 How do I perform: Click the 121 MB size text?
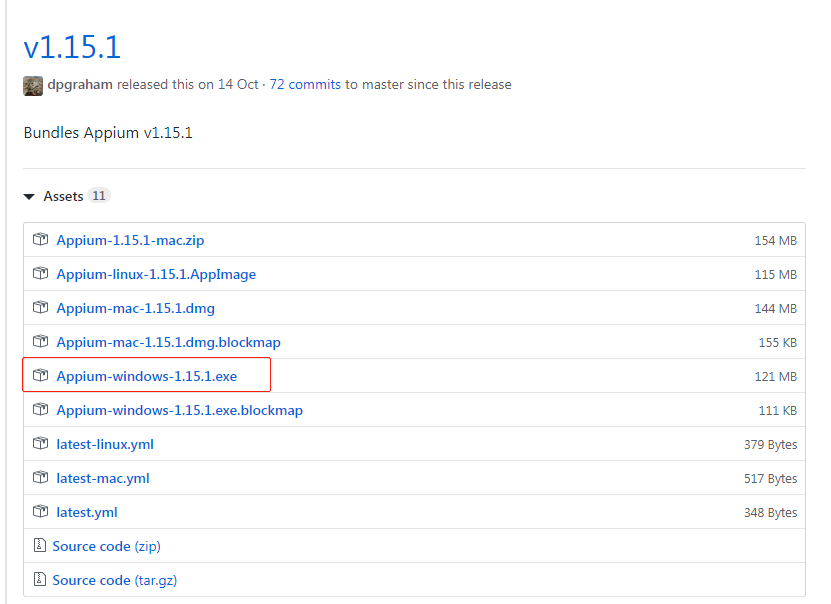775,377
